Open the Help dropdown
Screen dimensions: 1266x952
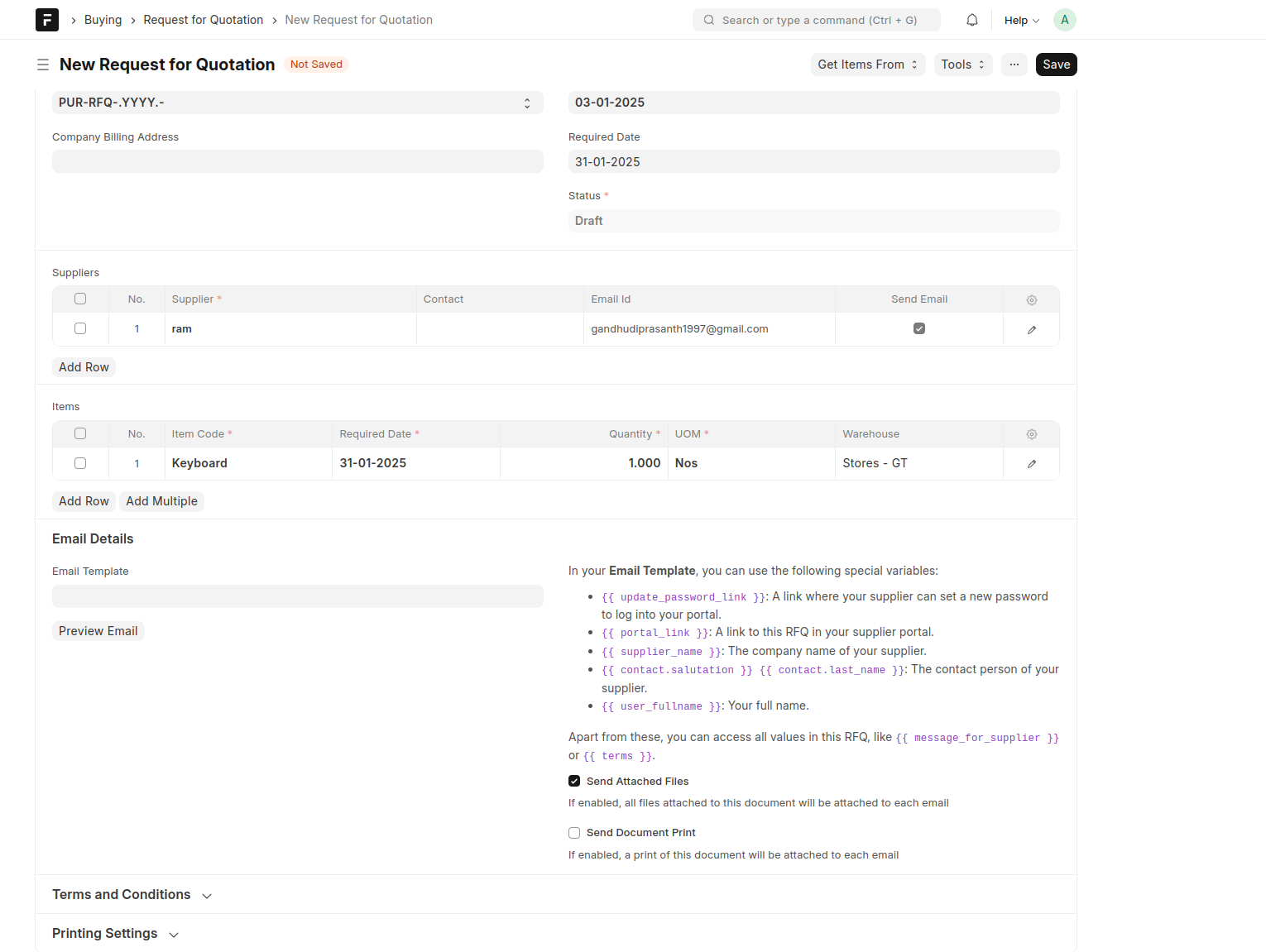point(1022,20)
